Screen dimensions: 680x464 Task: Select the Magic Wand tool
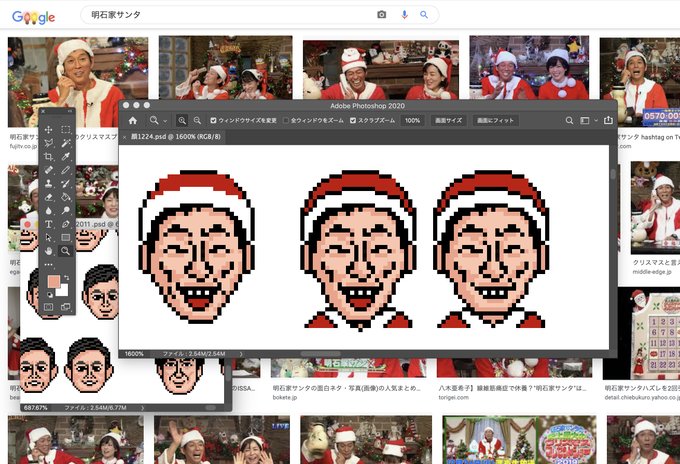(65, 143)
